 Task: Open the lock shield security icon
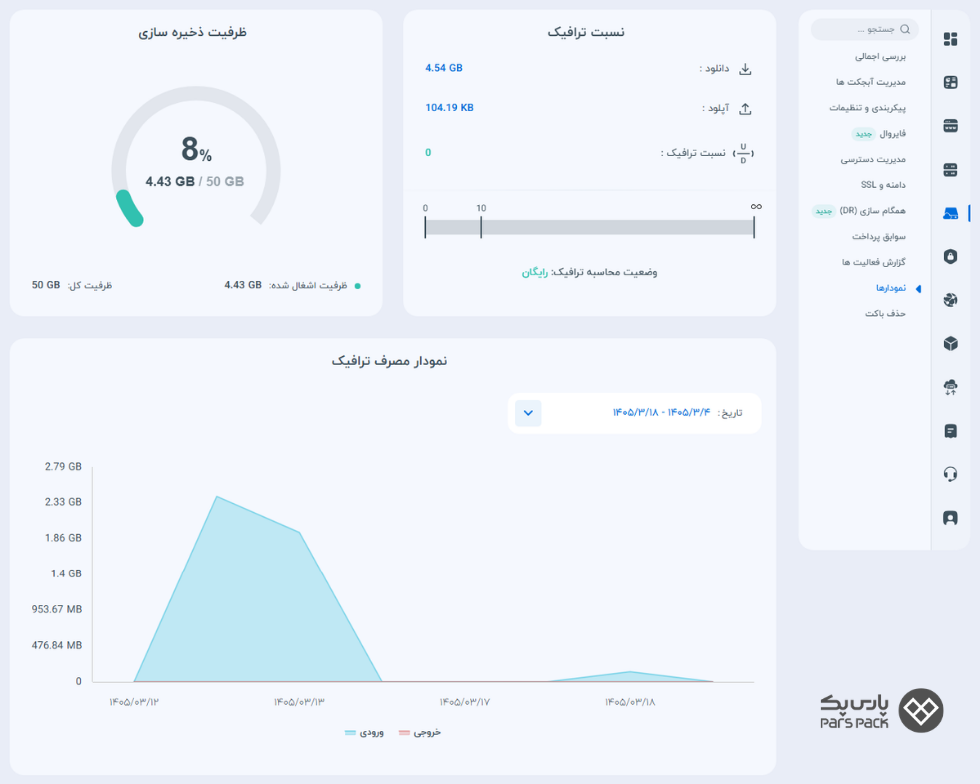pos(950,256)
